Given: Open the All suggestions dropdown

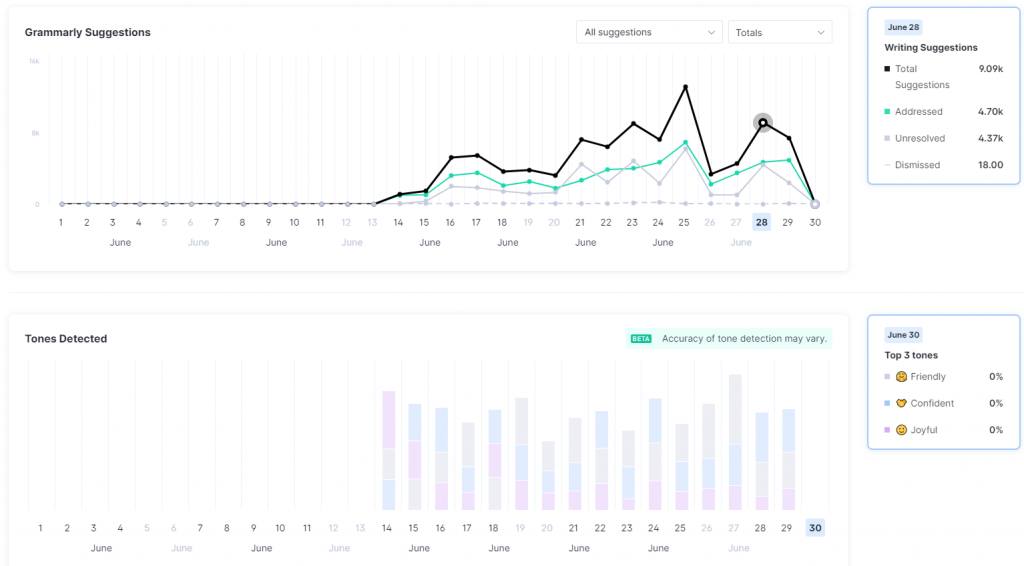Looking at the screenshot, I should pos(649,32).
